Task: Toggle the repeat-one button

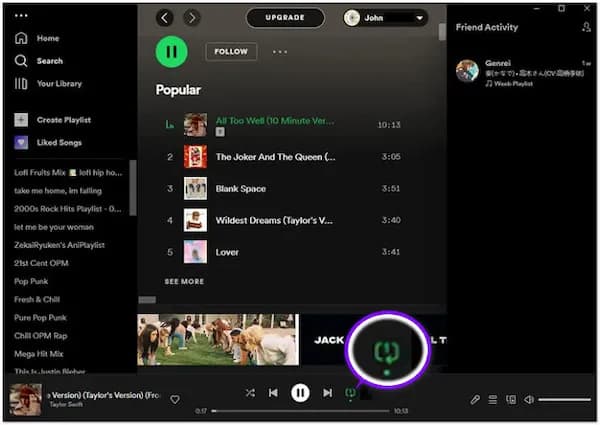Action: tap(350, 393)
